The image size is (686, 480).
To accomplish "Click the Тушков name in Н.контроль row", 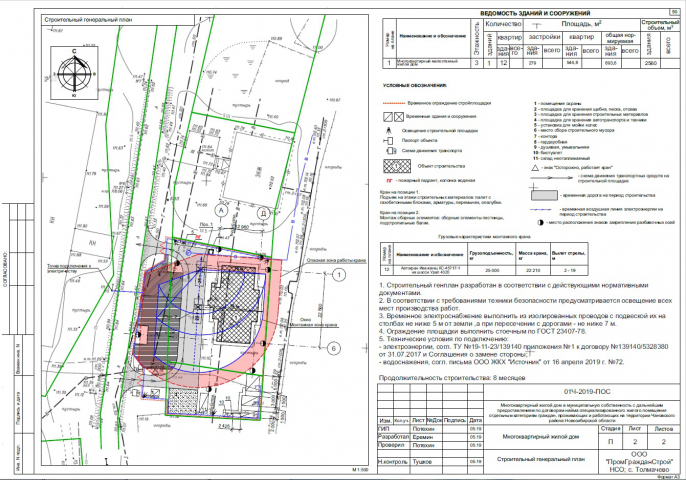I will click(x=422, y=462).
